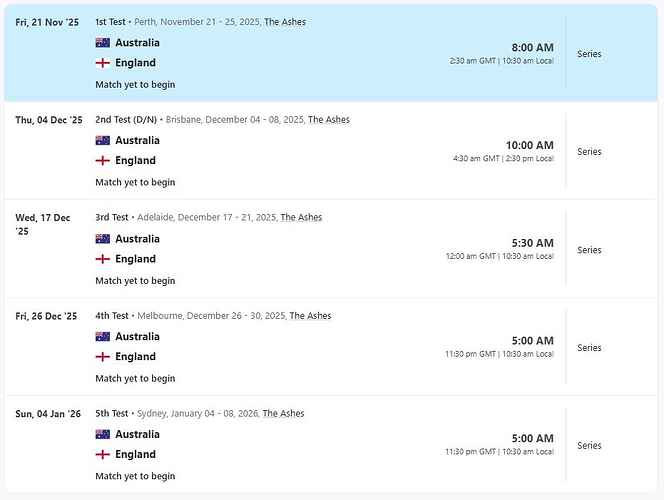Click England flag in 3rd Test Adelaide
Image resolution: width=664 pixels, height=500 pixels.
tap(102, 259)
